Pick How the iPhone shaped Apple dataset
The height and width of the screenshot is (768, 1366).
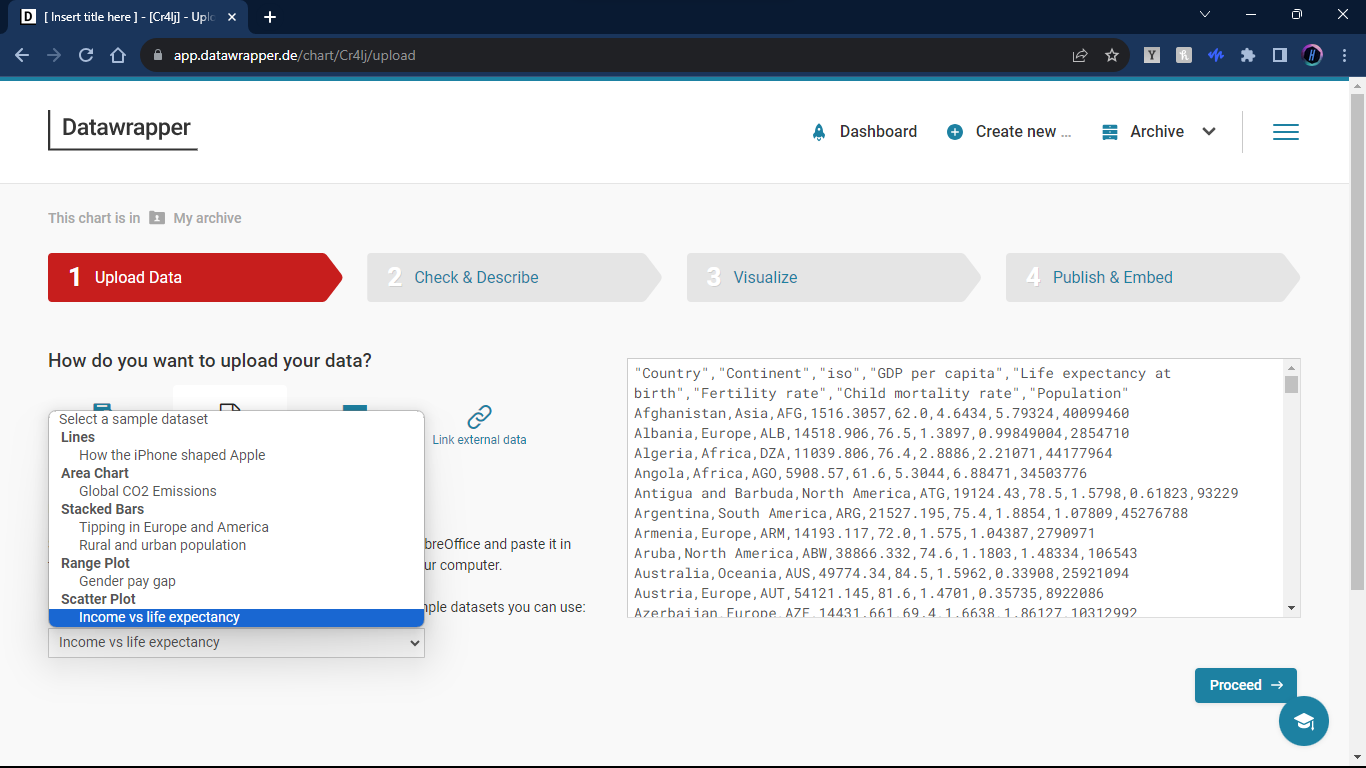(172, 455)
